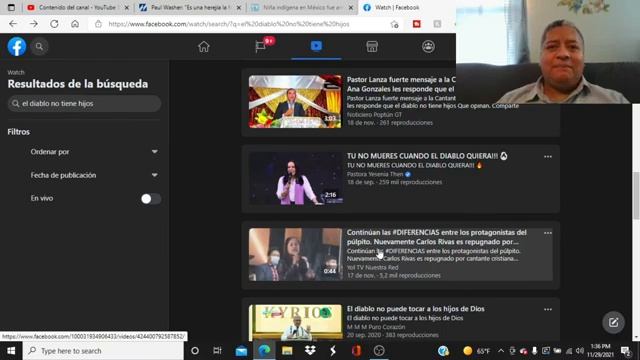
Task: Go to Facebook Home icon
Action: point(204,47)
